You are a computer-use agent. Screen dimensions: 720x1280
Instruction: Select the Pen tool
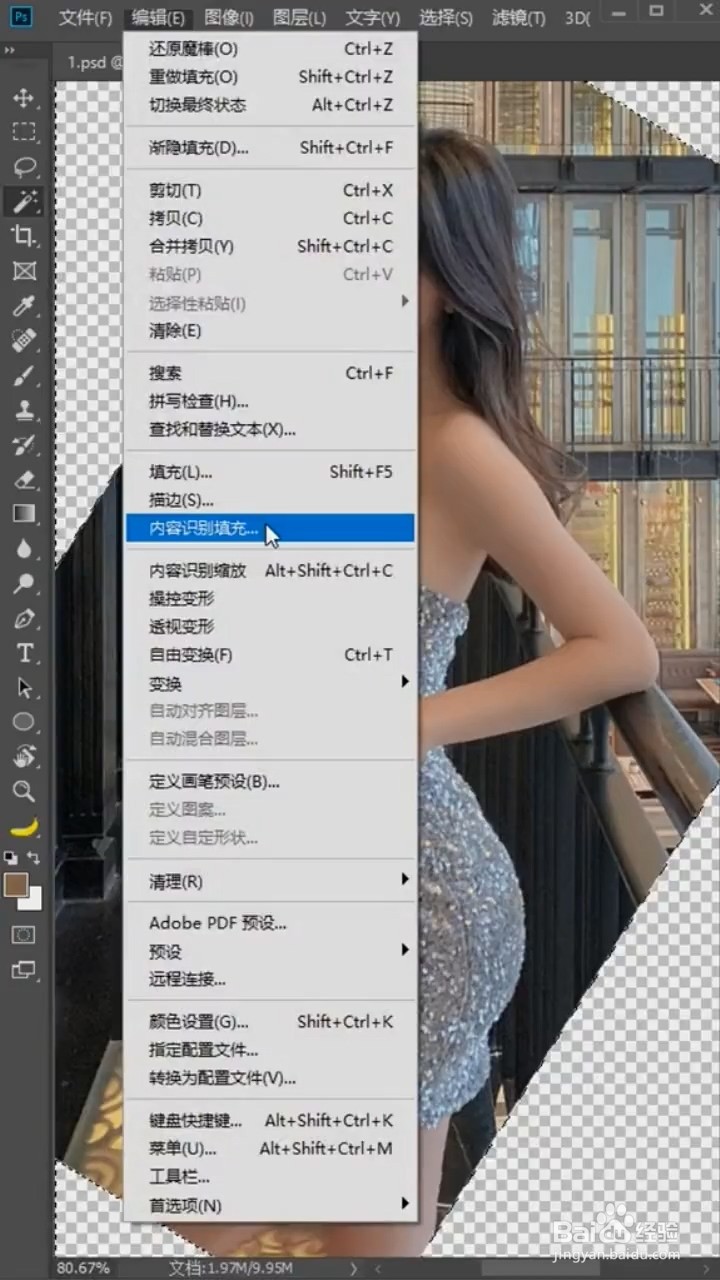click(x=23, y=618)
